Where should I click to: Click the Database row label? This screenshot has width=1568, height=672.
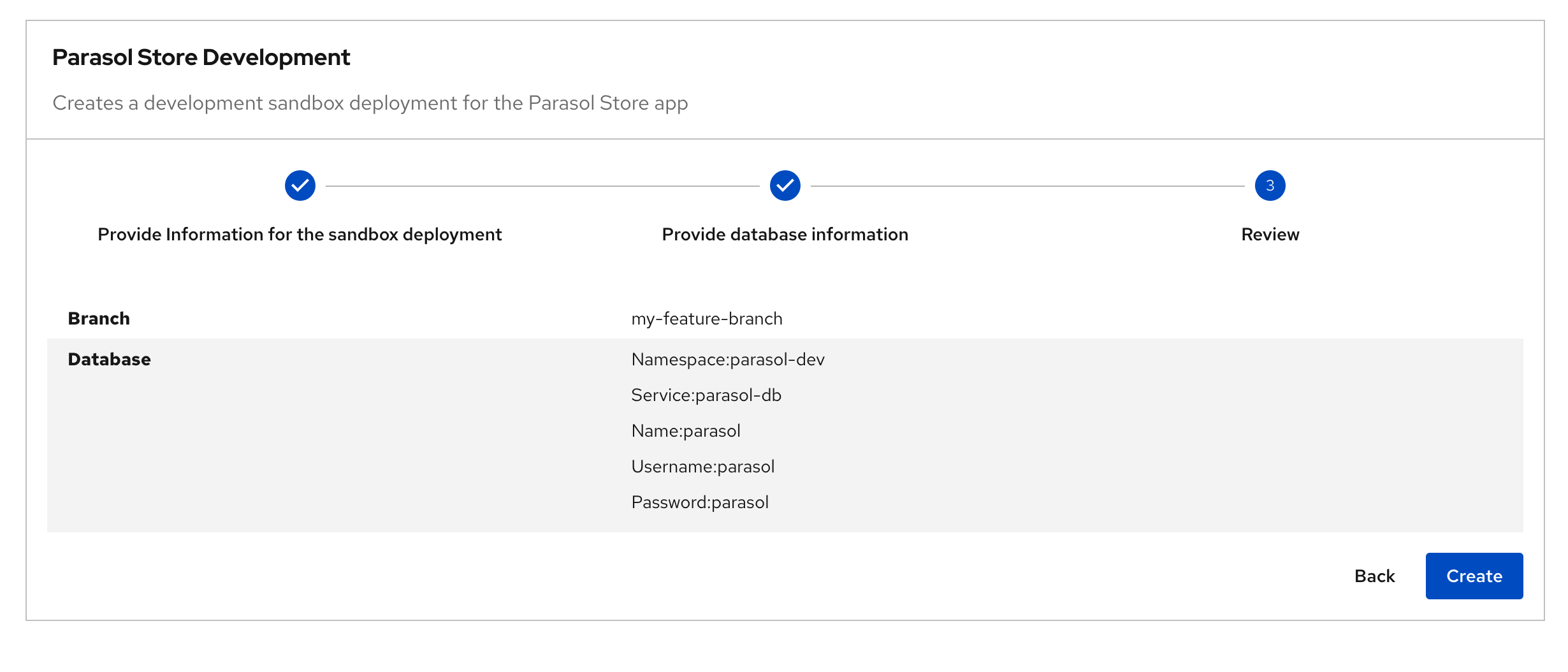109,360
